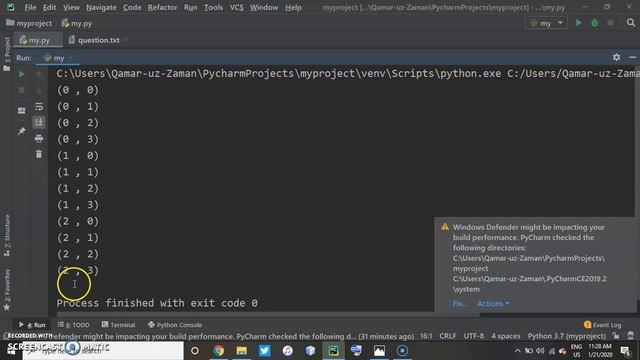Click the print output icon
Viewport: 640px width, 360px height.
pyautogui.click(x=39, y=139)
